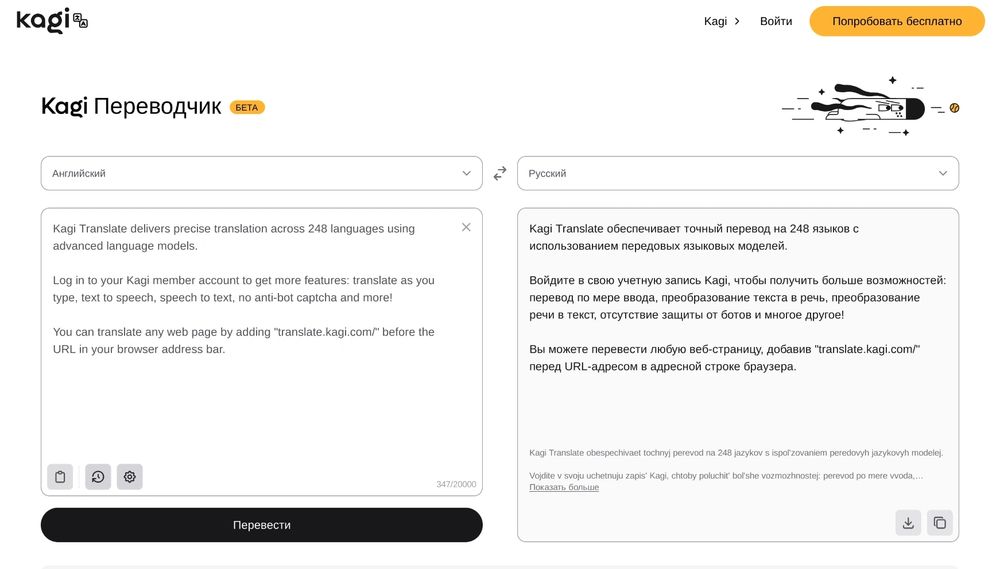This screenshot has width=1000, height=569.
Task: Click the Kagi Переводчик title
Action: point(131,107)
